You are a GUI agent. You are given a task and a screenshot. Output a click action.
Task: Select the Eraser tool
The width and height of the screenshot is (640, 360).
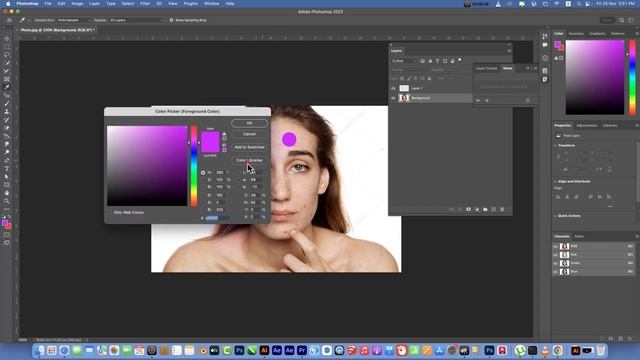(7, 128)
